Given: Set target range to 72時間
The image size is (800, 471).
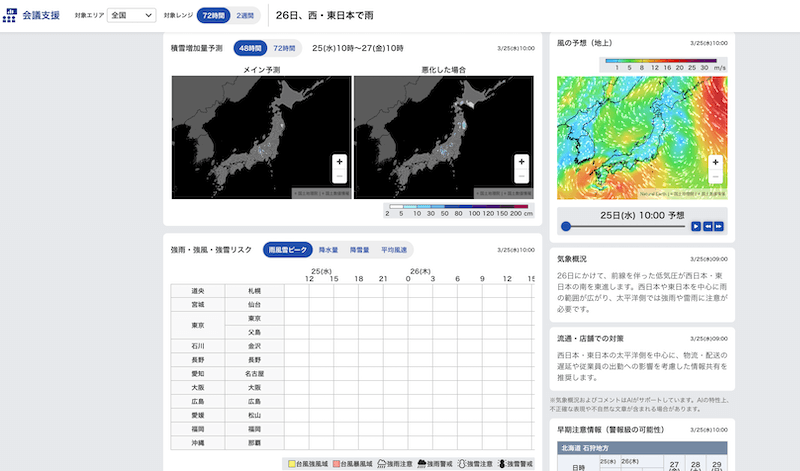Looking at the screenshot, I should point(212,16).
